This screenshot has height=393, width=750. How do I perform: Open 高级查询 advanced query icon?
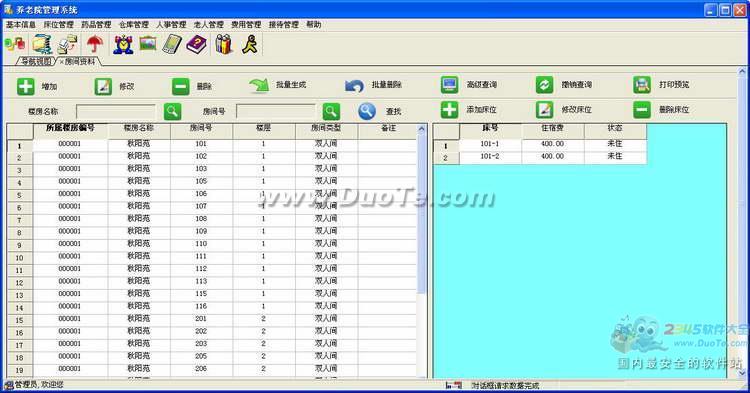450,85
